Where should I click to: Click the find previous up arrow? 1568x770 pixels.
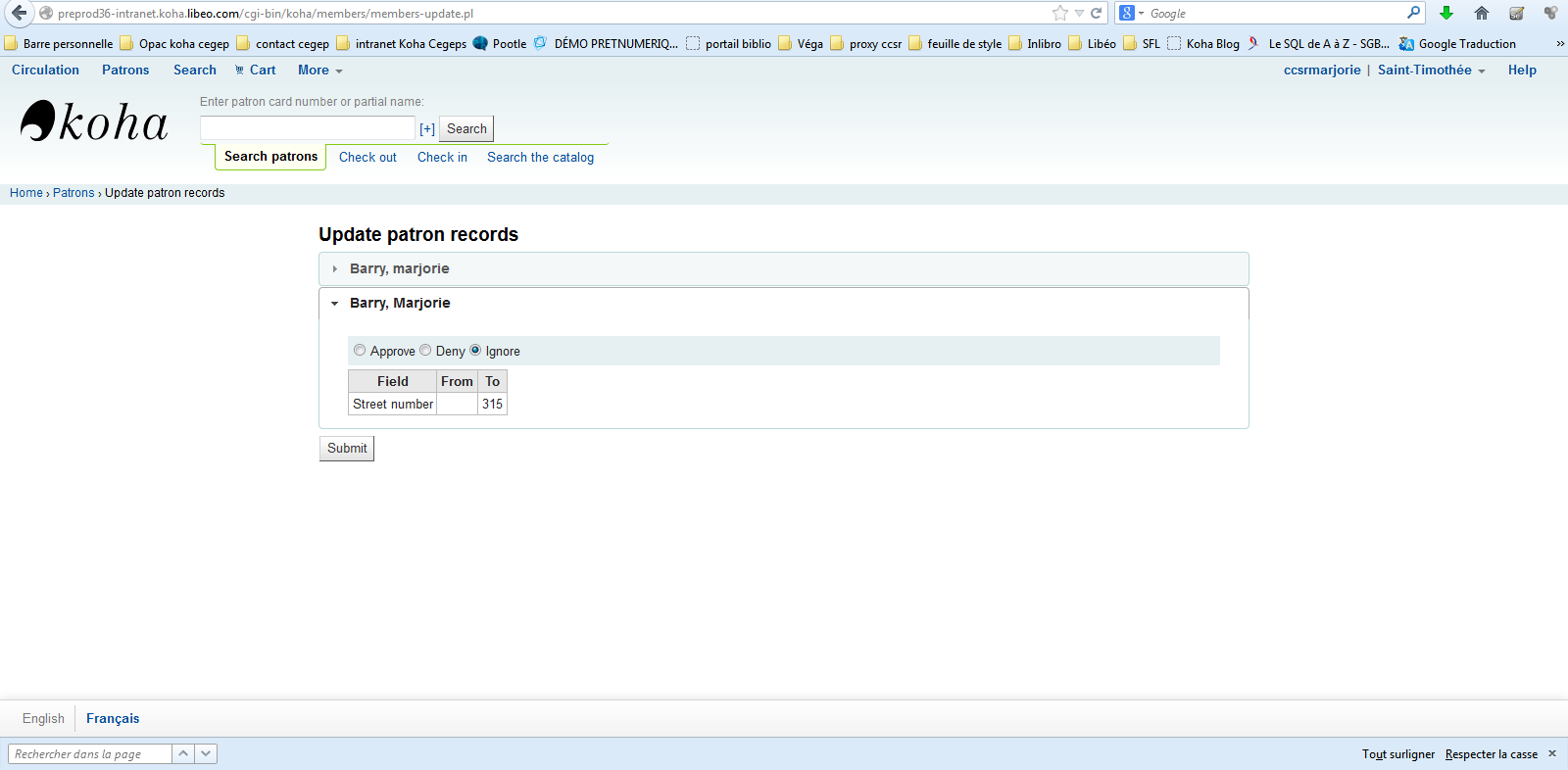(183, 753)
